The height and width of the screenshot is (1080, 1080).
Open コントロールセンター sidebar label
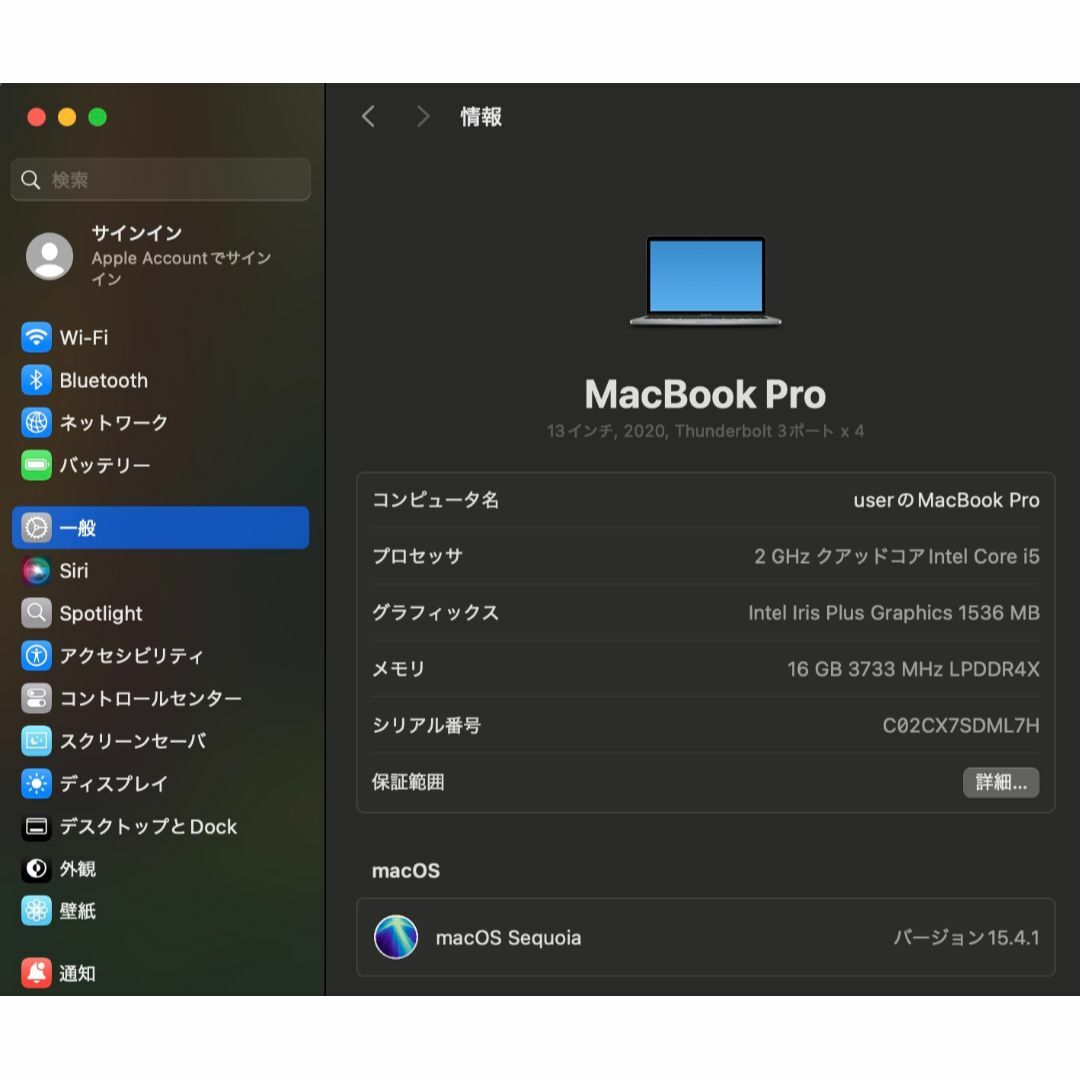pos(150,698)
